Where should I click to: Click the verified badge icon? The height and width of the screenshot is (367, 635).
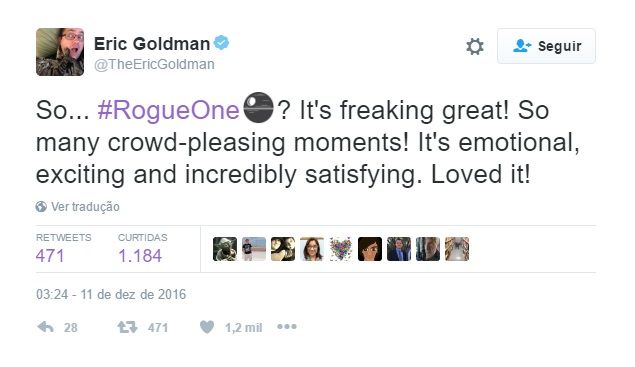tap(221, 43)
